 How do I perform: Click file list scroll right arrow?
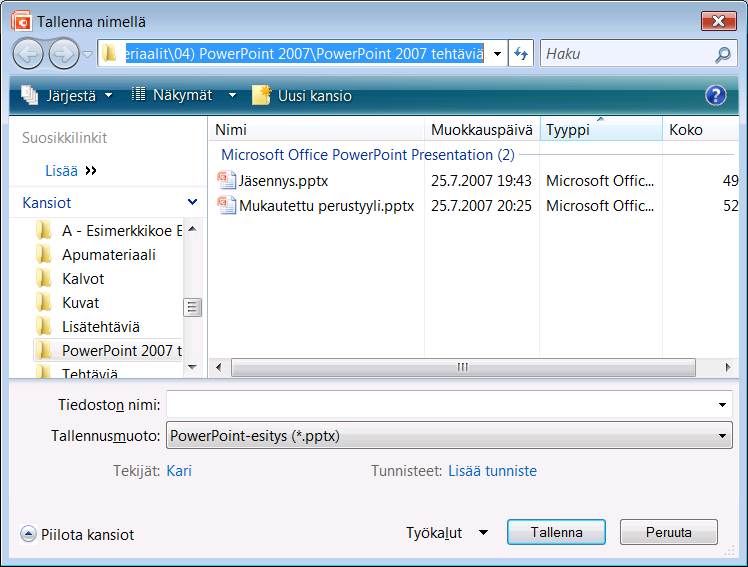tap(727, 367)
